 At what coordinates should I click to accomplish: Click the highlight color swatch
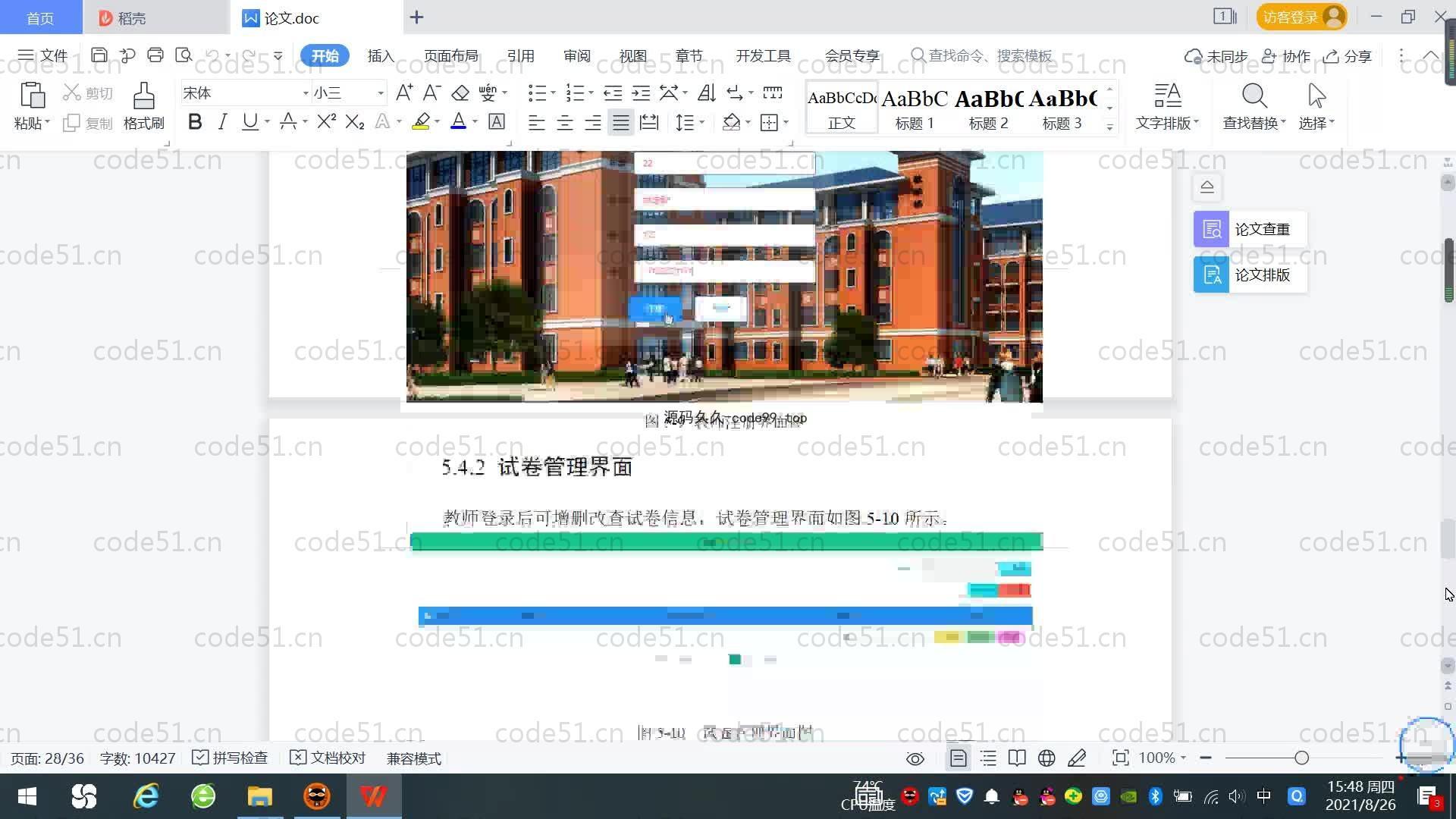click(x=421, y=122)
